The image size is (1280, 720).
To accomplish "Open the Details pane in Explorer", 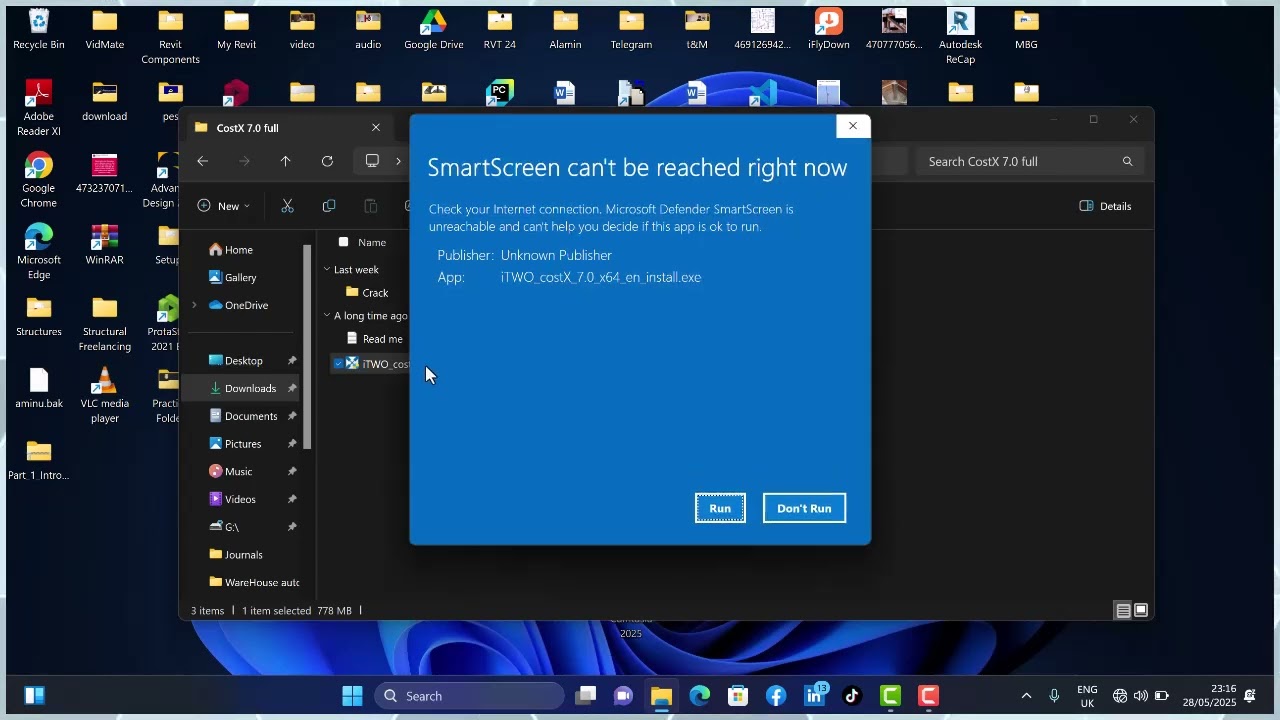I will click(1106, 206).
